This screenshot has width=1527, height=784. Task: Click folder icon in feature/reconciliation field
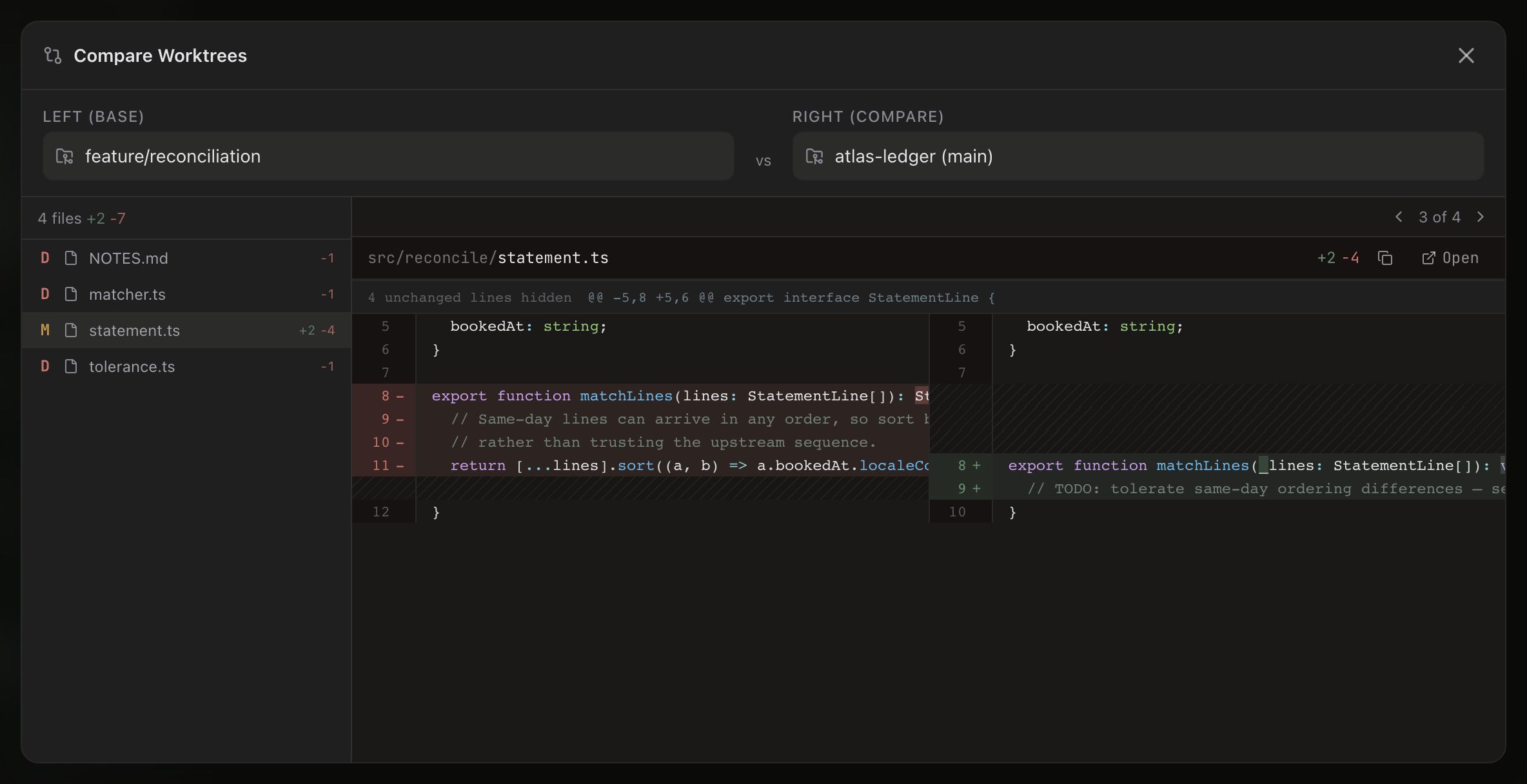(x=64, y=156)
